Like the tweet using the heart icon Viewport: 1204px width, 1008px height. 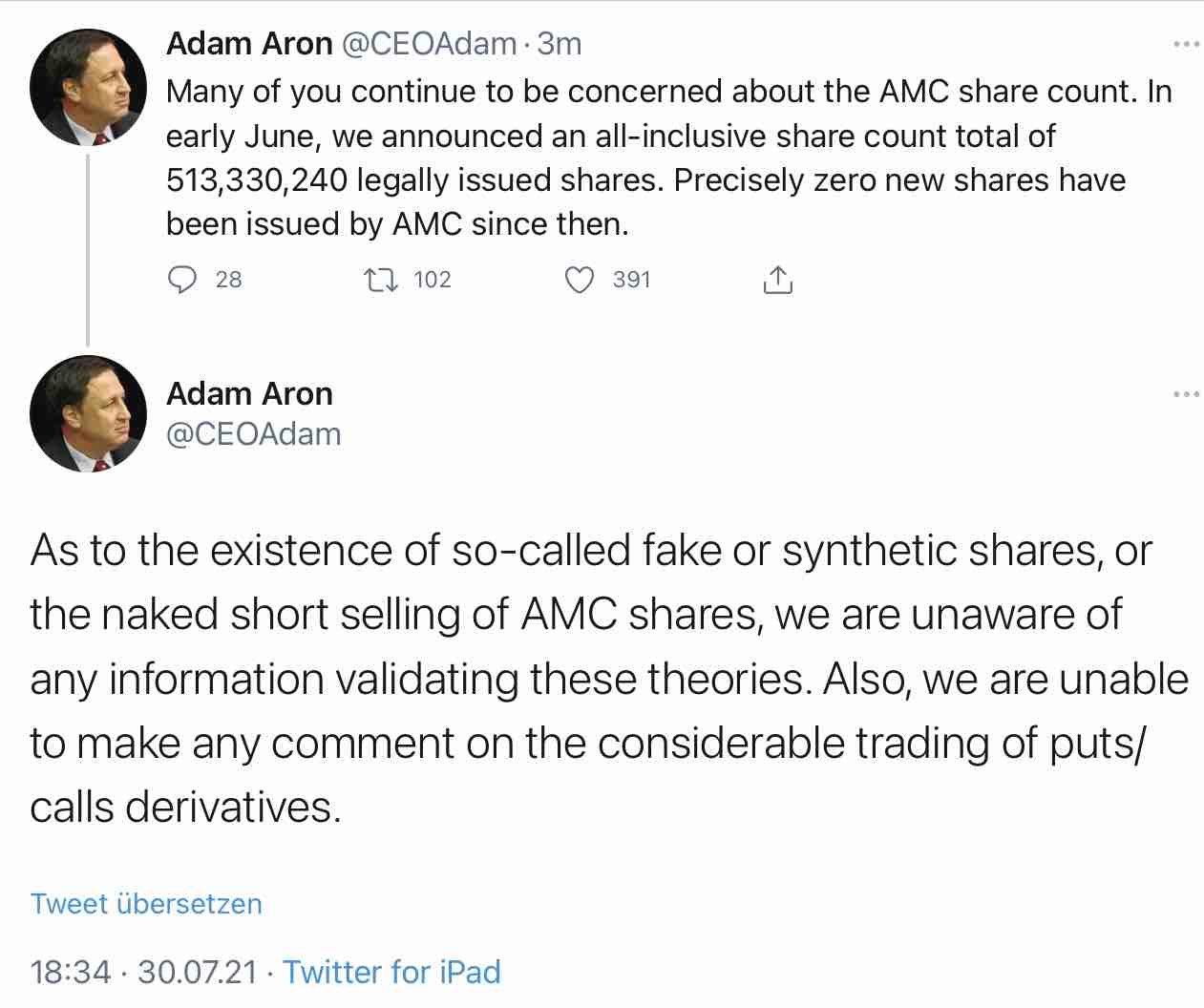coord(580,279)
